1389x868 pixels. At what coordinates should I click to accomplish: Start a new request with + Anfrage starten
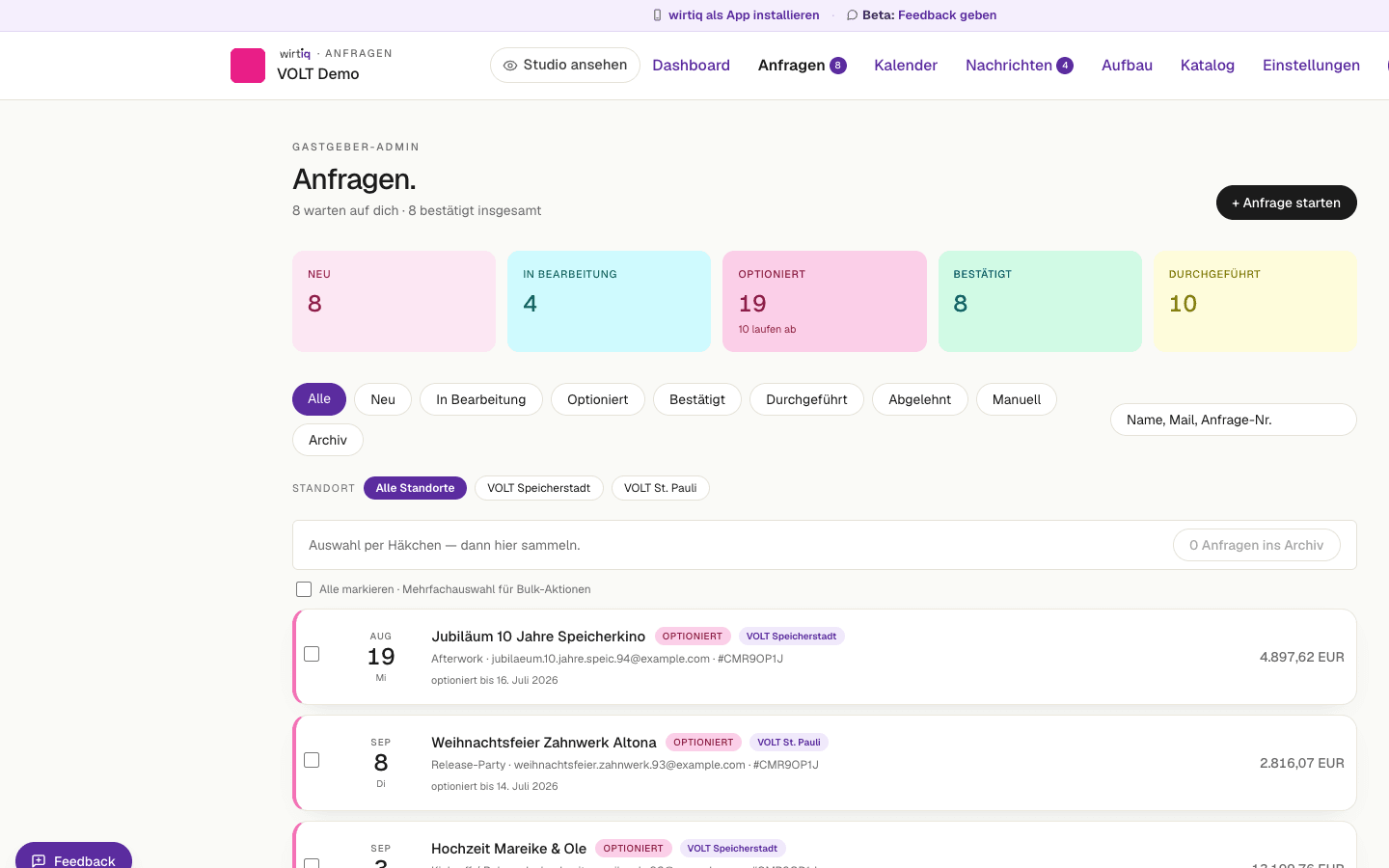point(1286,203)
